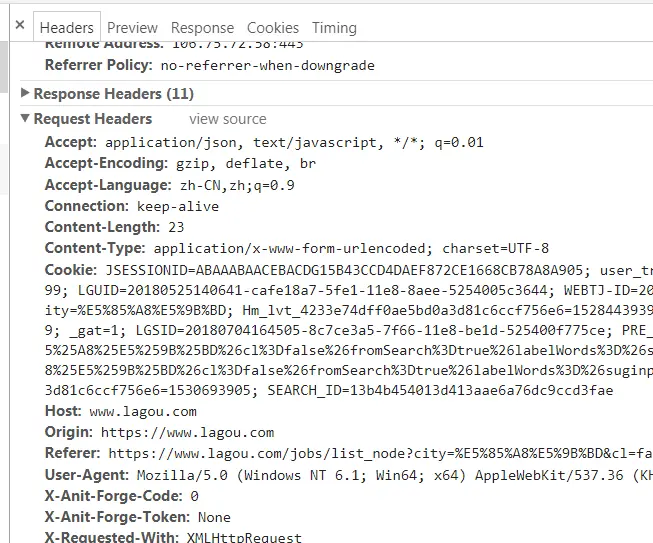Collapse the Request Headers section

point(25,118)
